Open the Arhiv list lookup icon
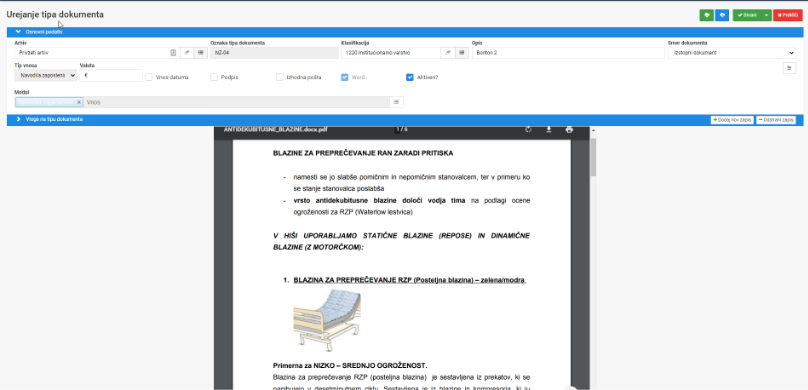 click(x=200, y=53)
